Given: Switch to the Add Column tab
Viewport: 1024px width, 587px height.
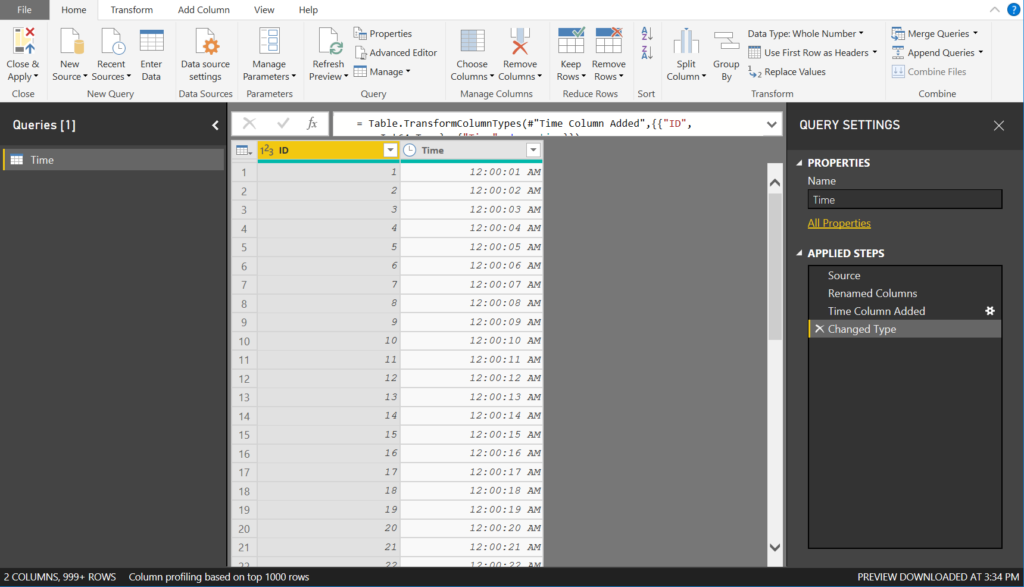Looking at the screenshot, I should (x=204, y=10).
